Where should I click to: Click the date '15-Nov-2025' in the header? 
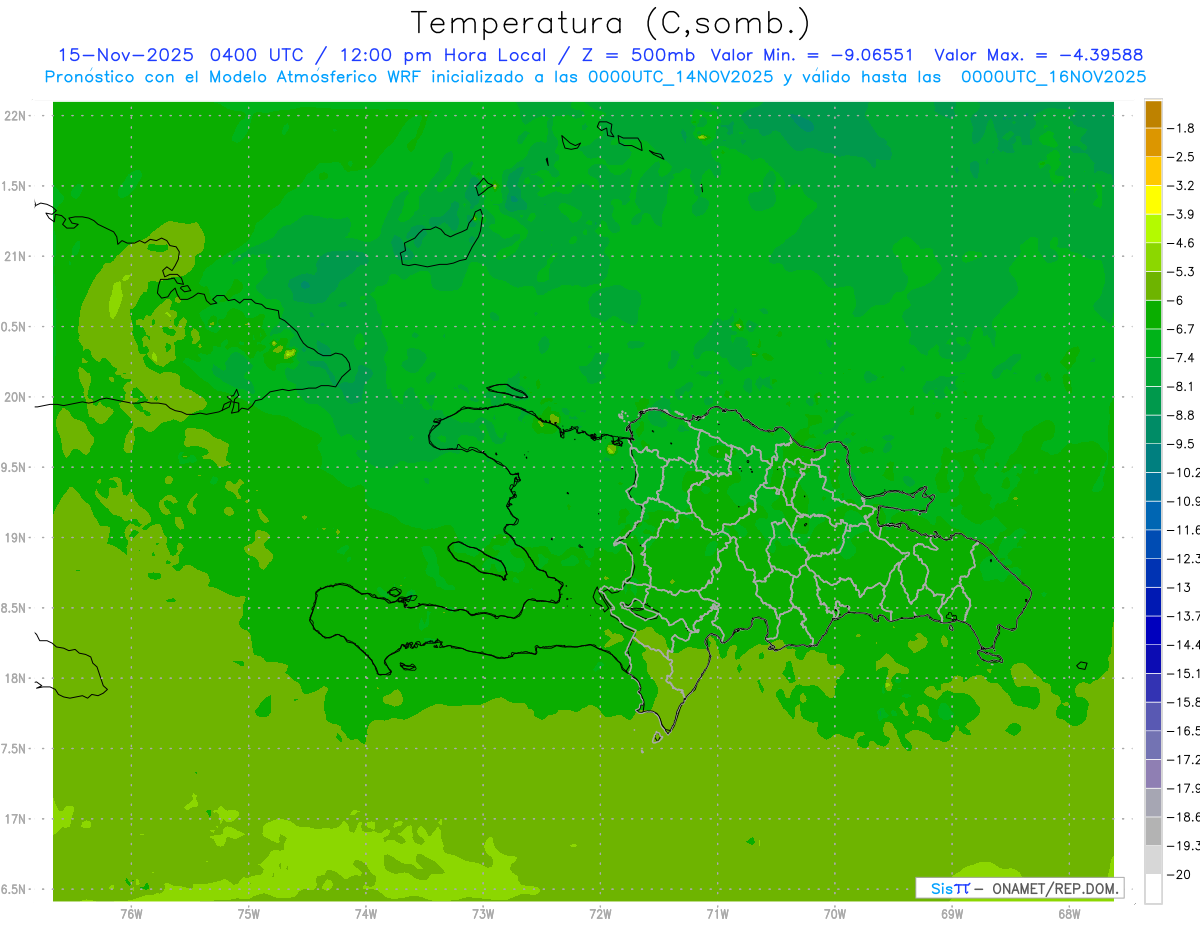125,55
